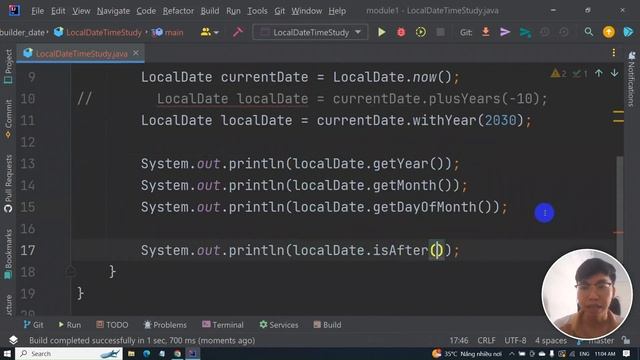Image resolution: width=640 pixels, height=360 pixels.
Task: Start debugging with the red bug icon
Action: tap(401, 32)
